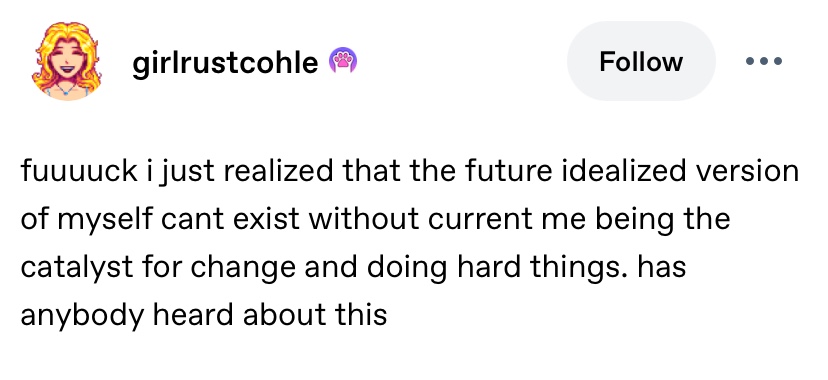Click the word "myself" in the second line
The height and width of the screenshot is (380, 828).
click(105, 219)
